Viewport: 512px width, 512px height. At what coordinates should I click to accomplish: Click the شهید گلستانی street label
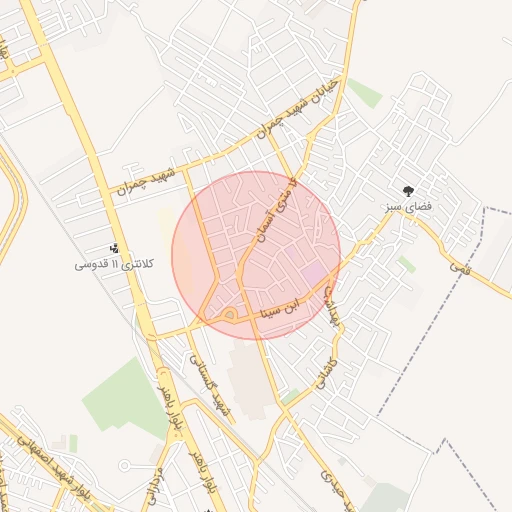tap(210, 385)
